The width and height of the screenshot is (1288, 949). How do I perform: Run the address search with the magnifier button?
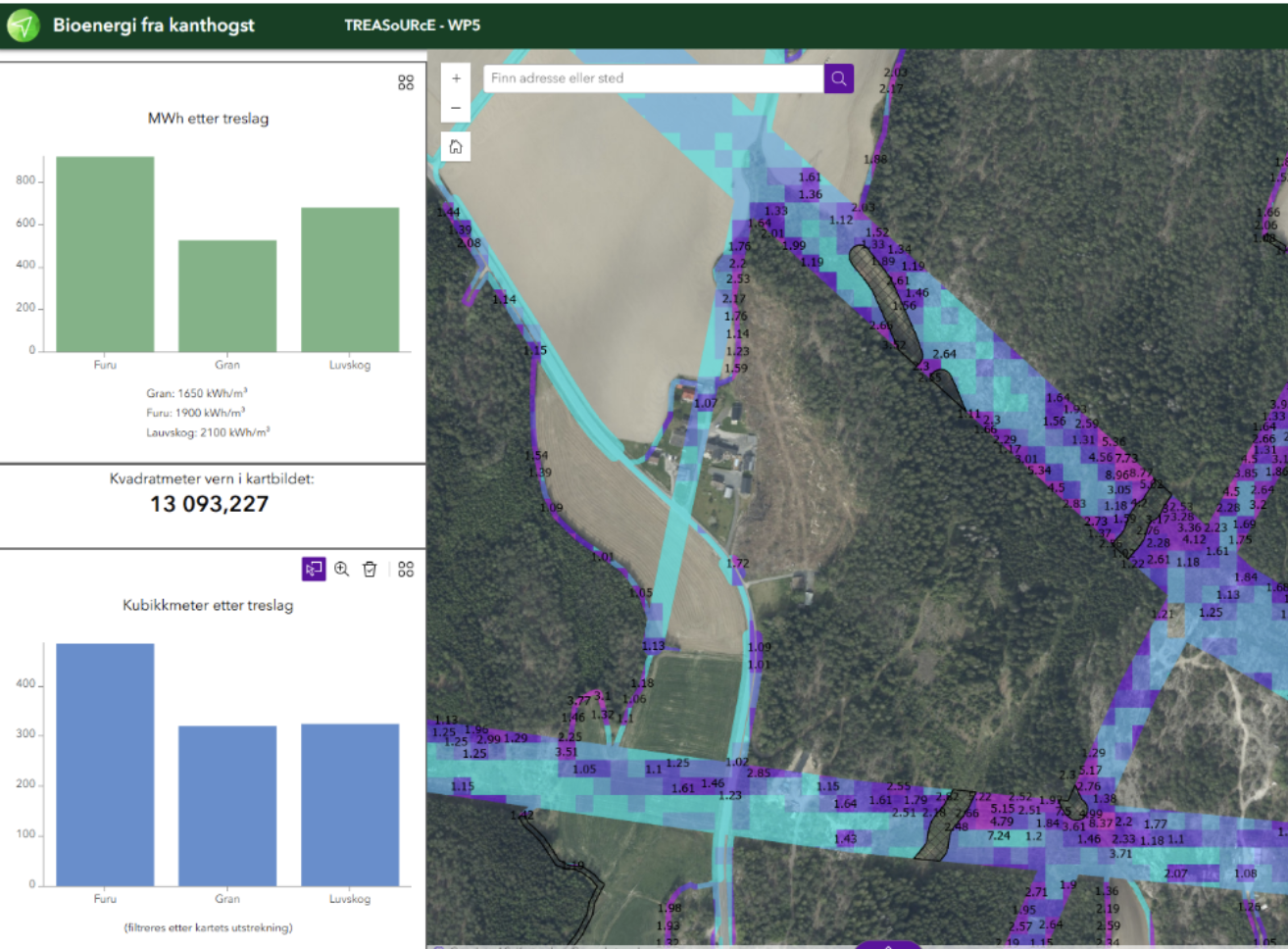[838, 78]
